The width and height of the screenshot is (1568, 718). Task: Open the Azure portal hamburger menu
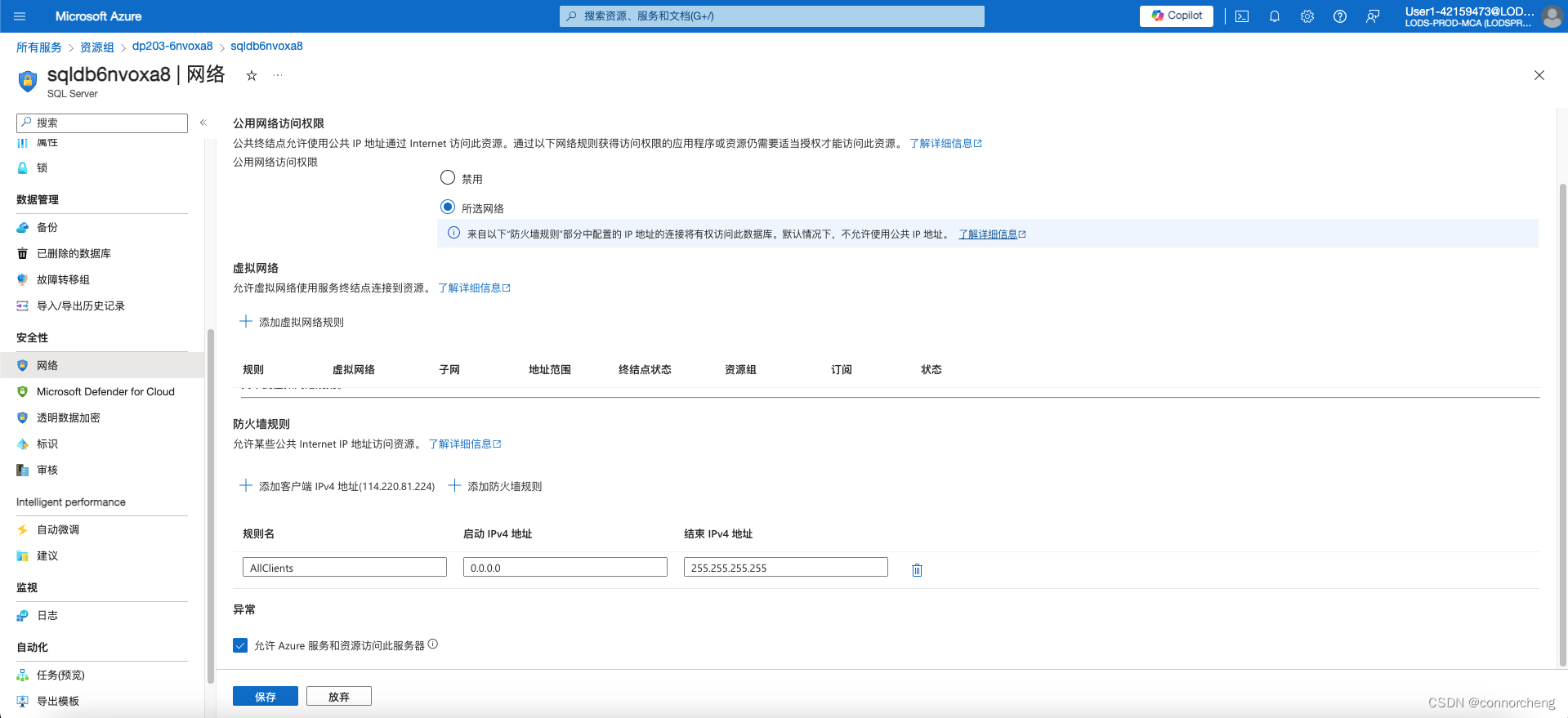[20, 16]
